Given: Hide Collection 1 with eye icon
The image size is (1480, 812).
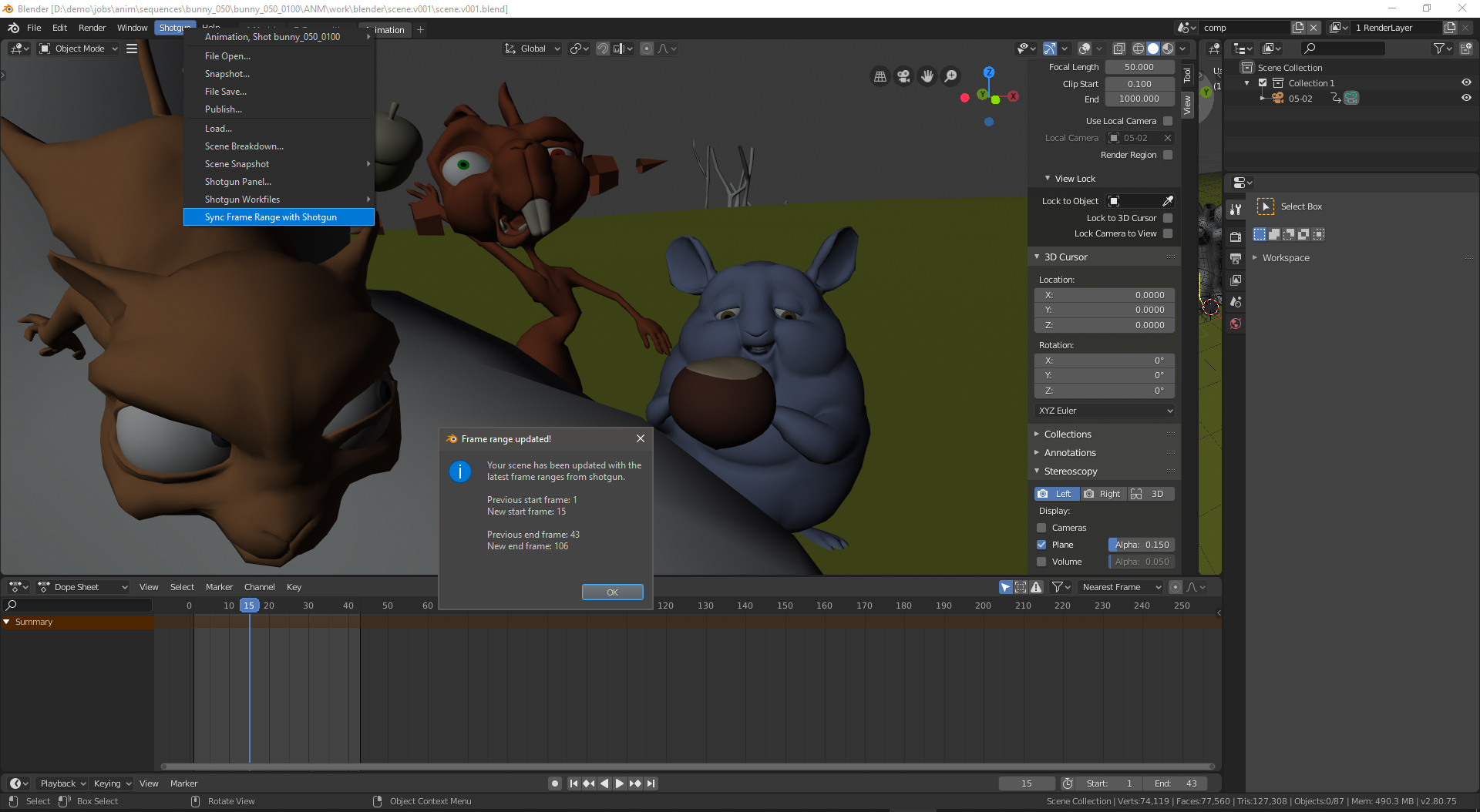Looking at the screenshot, I should click(x=1466, y=82).
